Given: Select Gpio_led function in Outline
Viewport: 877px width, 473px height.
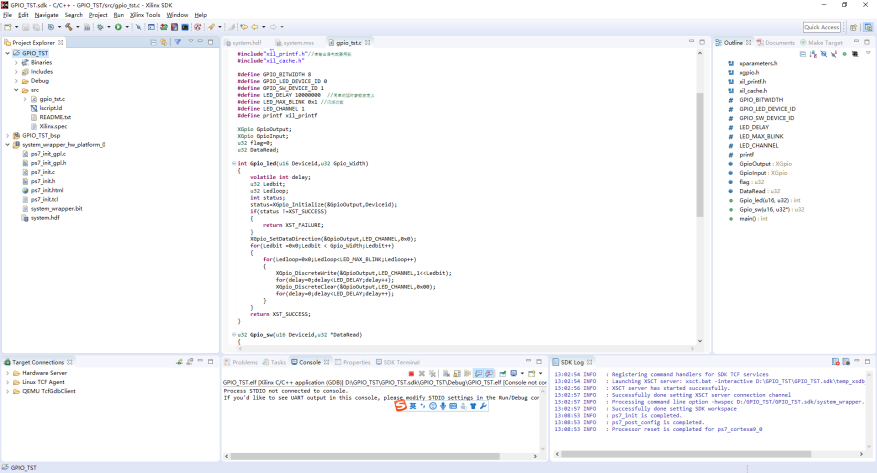Looking at the screenshot, I should pyautogui.click(x=769, y=200).
